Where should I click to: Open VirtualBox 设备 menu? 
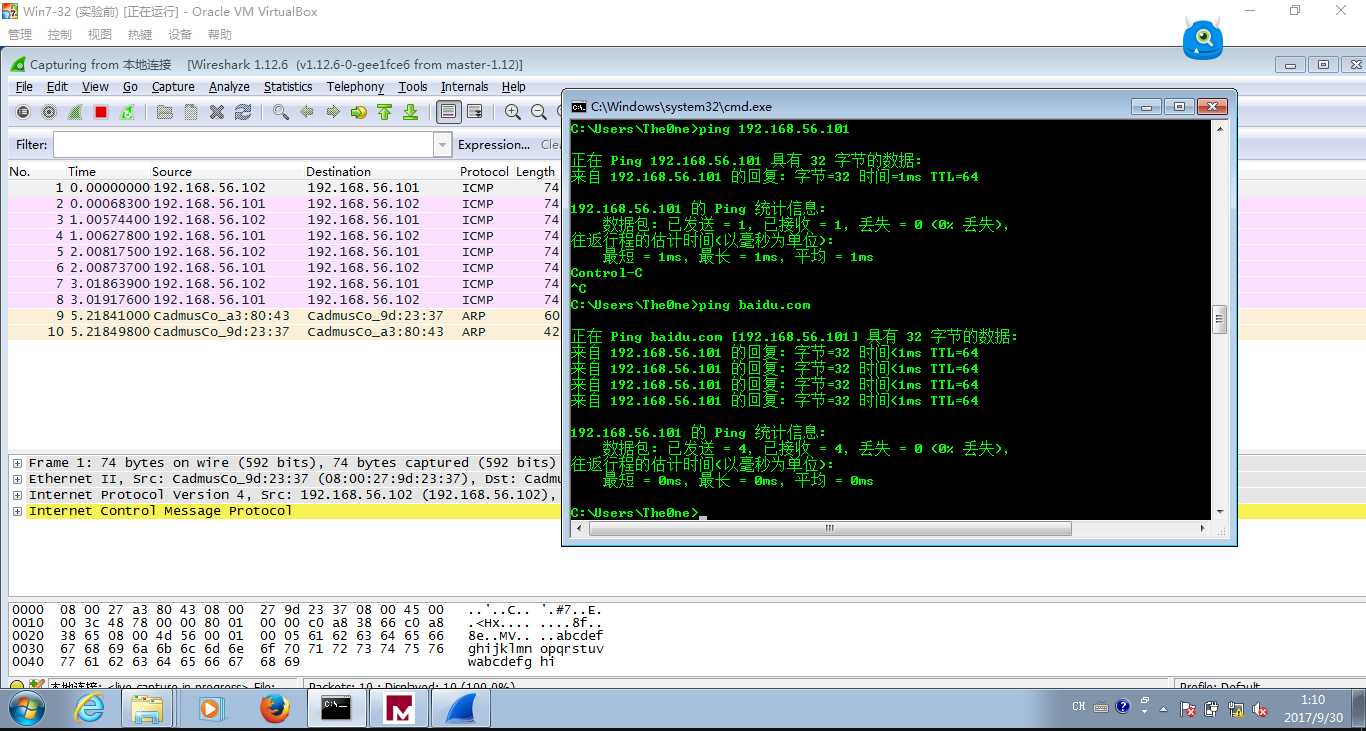(x=180, y=34)
